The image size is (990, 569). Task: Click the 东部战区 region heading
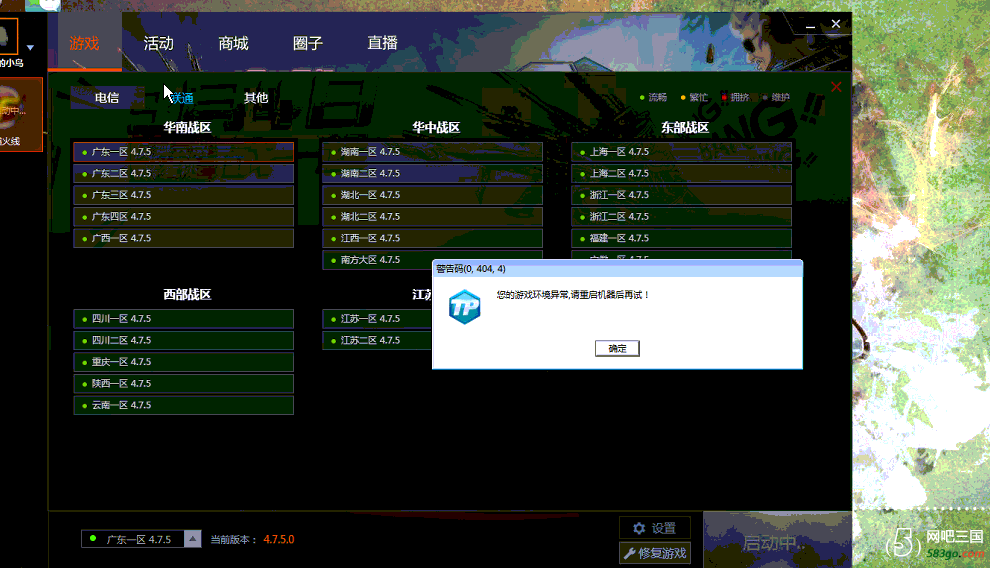tap(685, 128)
